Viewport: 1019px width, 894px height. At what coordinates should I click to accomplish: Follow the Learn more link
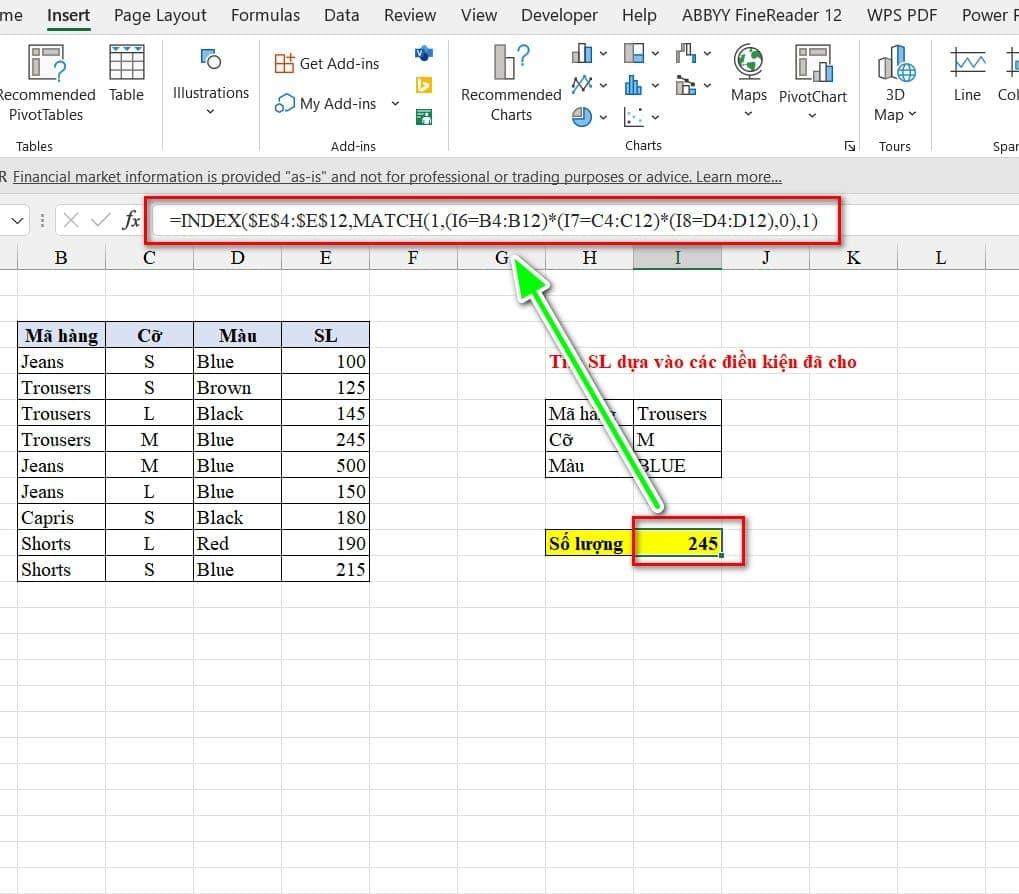click(x=738, y=177)
